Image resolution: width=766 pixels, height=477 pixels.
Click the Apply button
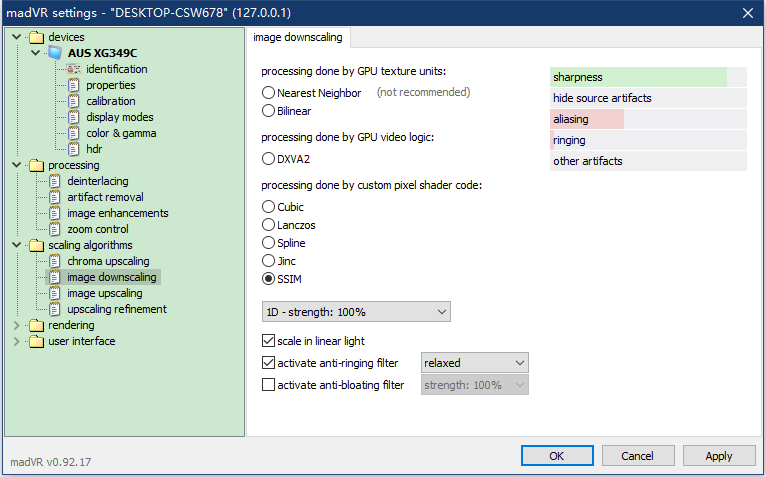(x=719, y=456)
